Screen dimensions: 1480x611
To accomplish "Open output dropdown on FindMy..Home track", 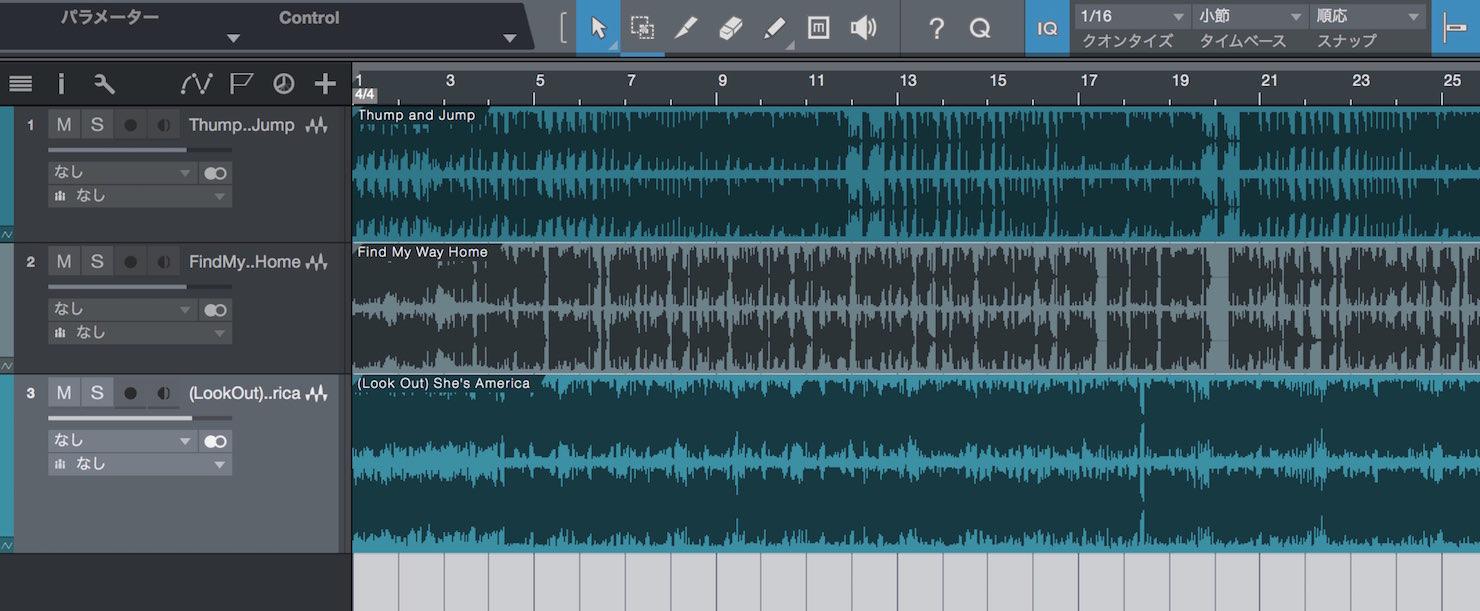I will coord(140,333).
